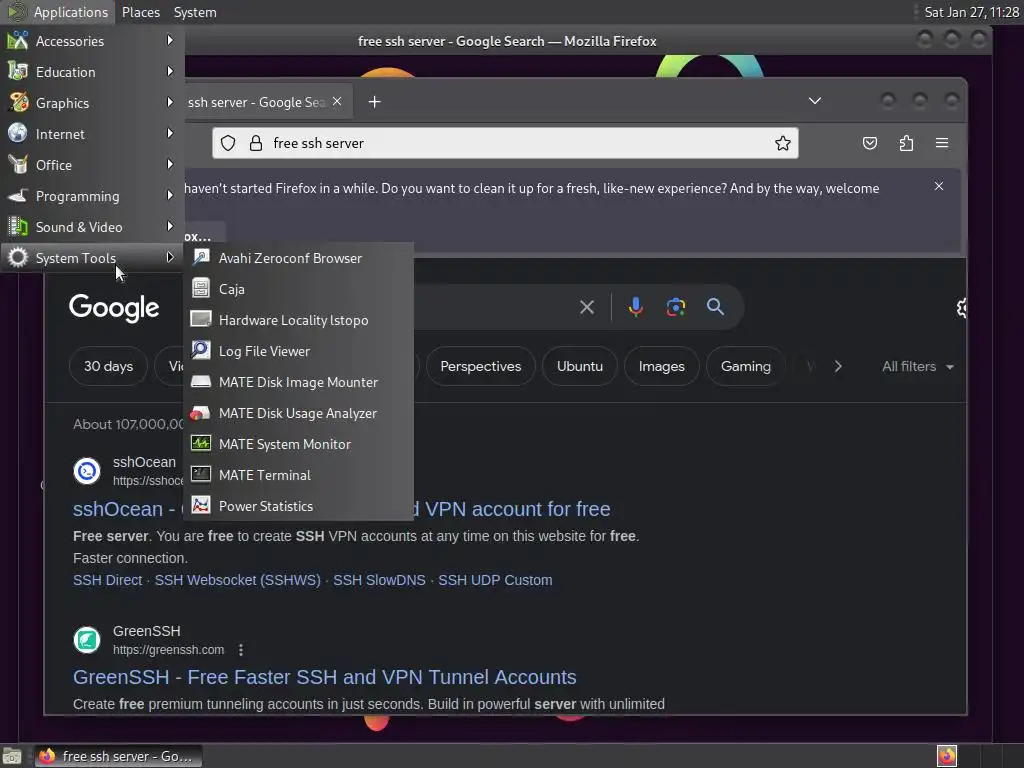1024x768 pixels.
Task: Open Log File Viewer
Action: click(x=298, y=351)
